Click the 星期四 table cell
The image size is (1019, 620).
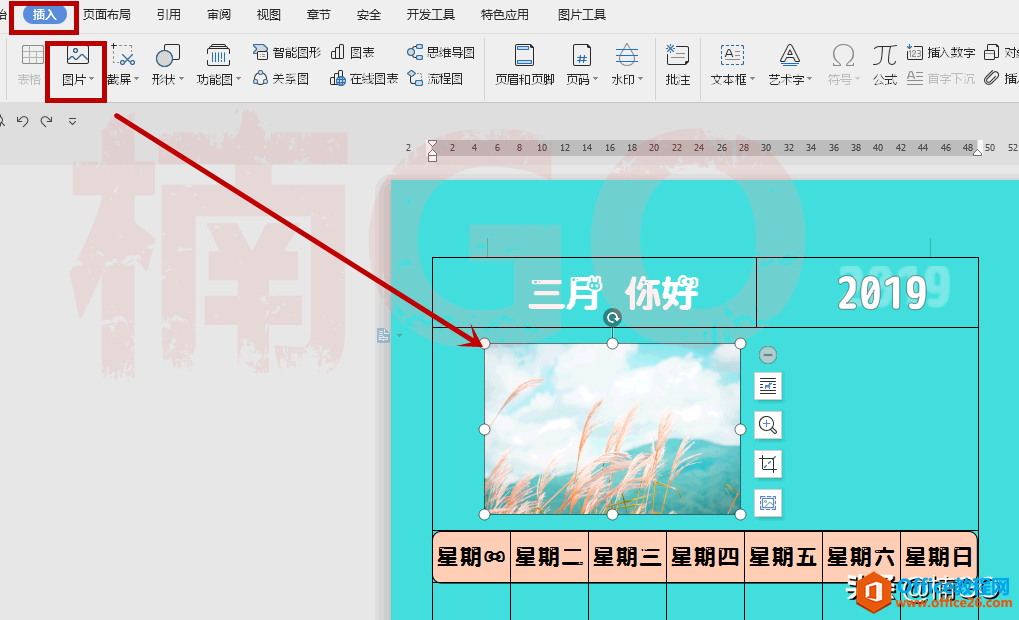click(705, 557)
